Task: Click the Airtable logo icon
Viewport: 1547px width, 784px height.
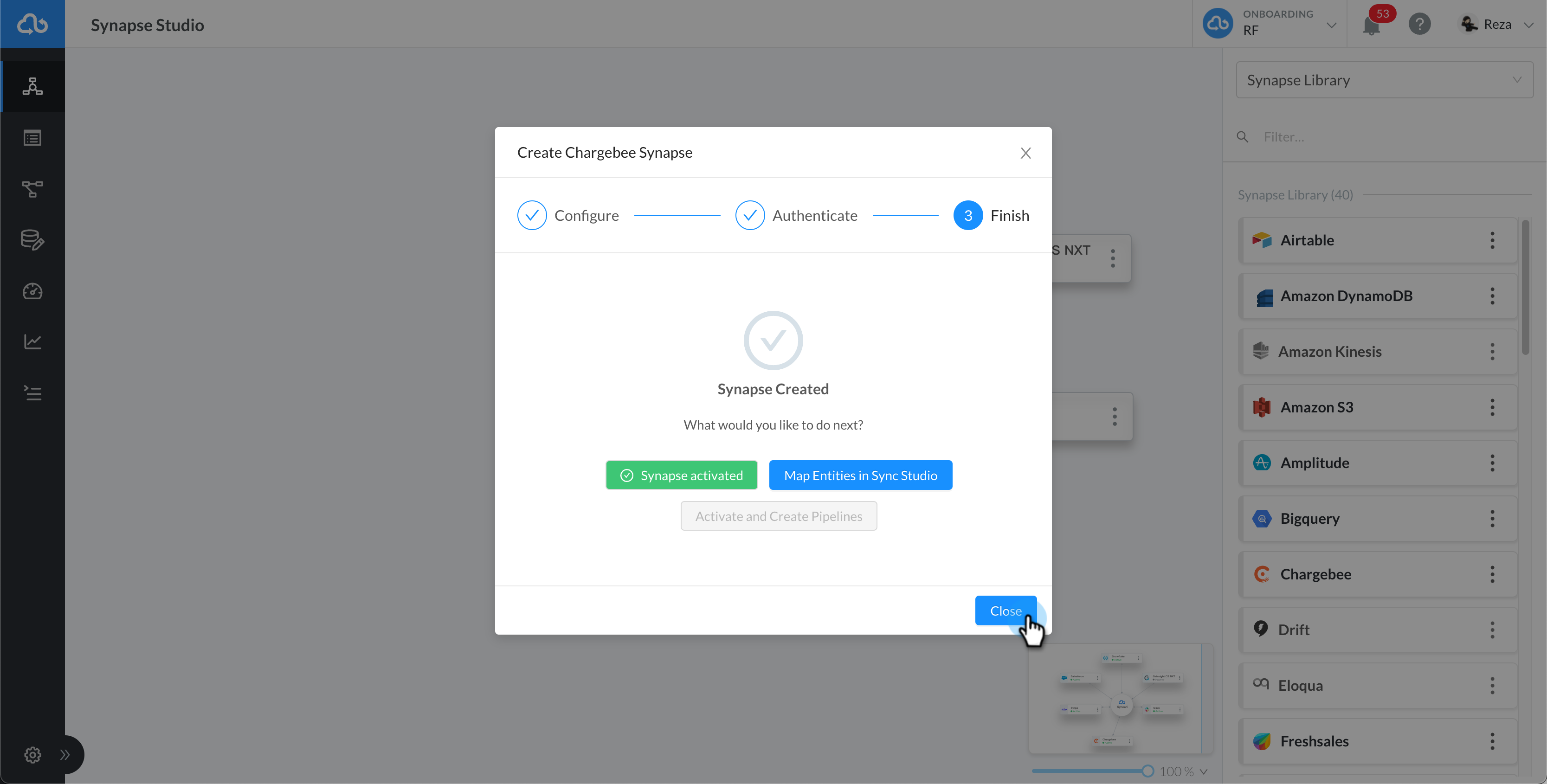Action: pos(1262,240)
